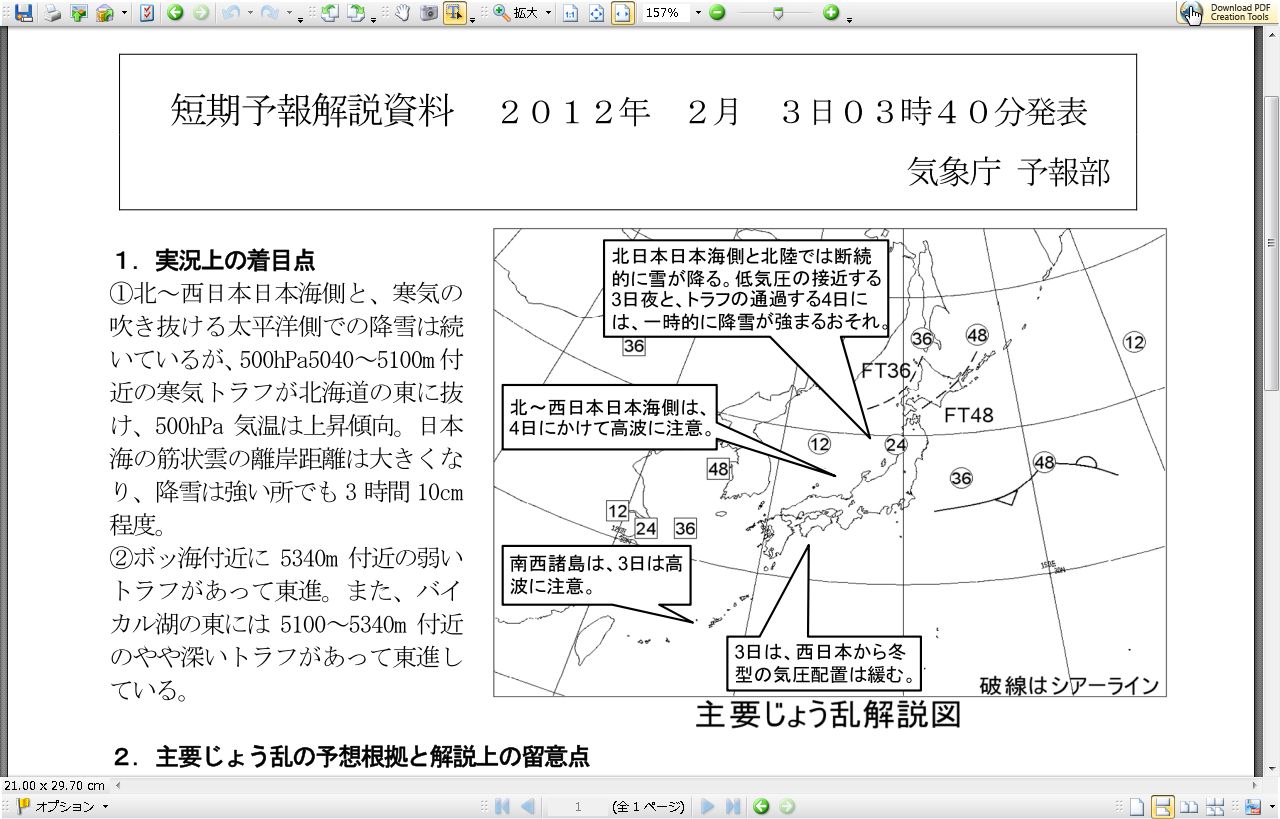Screen dimensions: 1280x819
Task: Click the Actual Size 1:1 button
Action: coord(570,13)
